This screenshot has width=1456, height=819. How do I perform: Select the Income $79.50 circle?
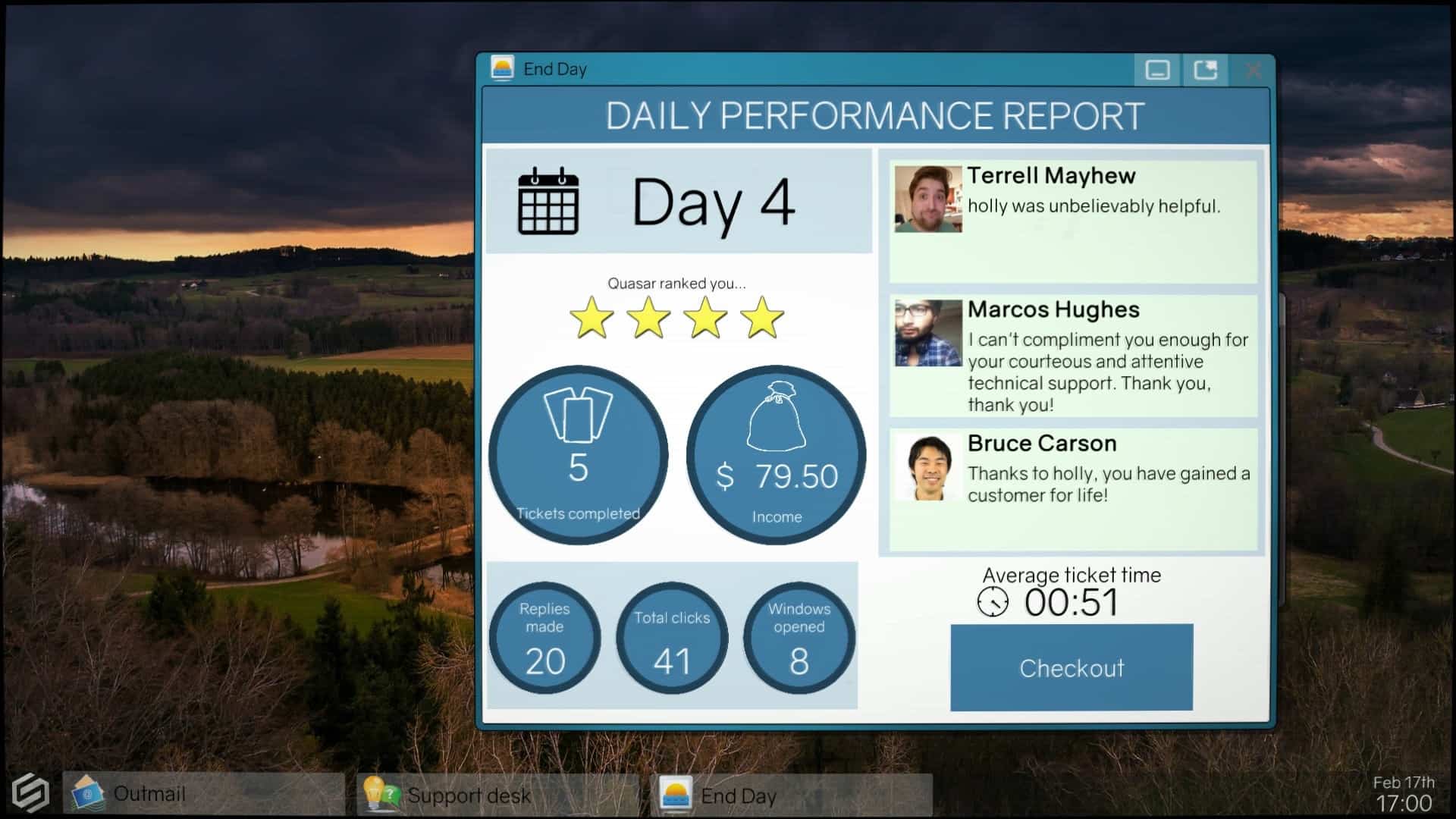click(777, 455)
